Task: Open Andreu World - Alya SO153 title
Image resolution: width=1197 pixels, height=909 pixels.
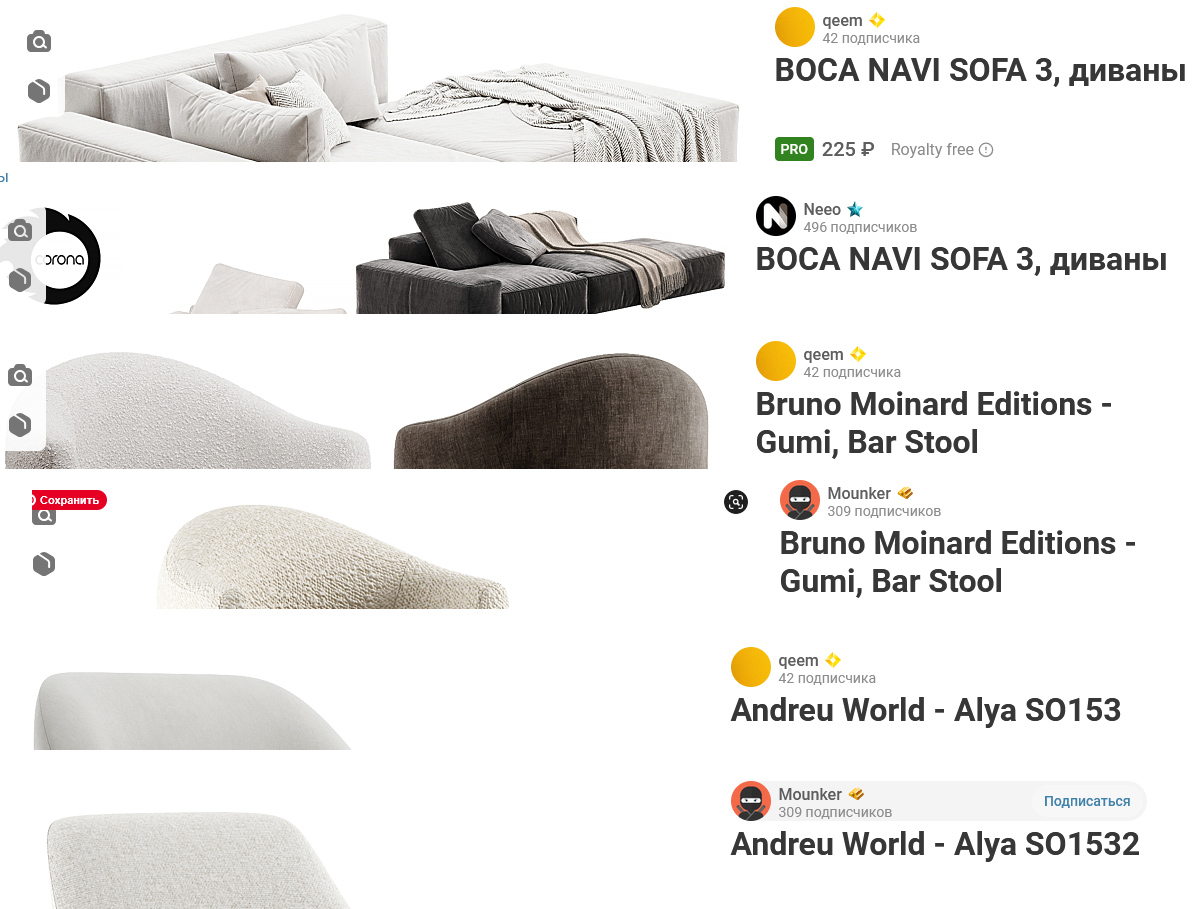Action: [x=925, y=710]
